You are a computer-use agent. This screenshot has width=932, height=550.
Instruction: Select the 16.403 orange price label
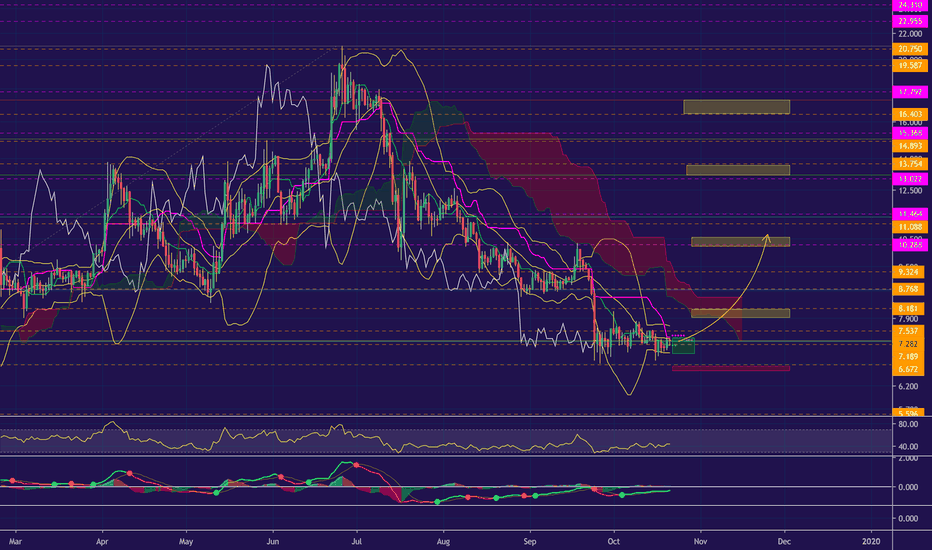coord(910,114)
